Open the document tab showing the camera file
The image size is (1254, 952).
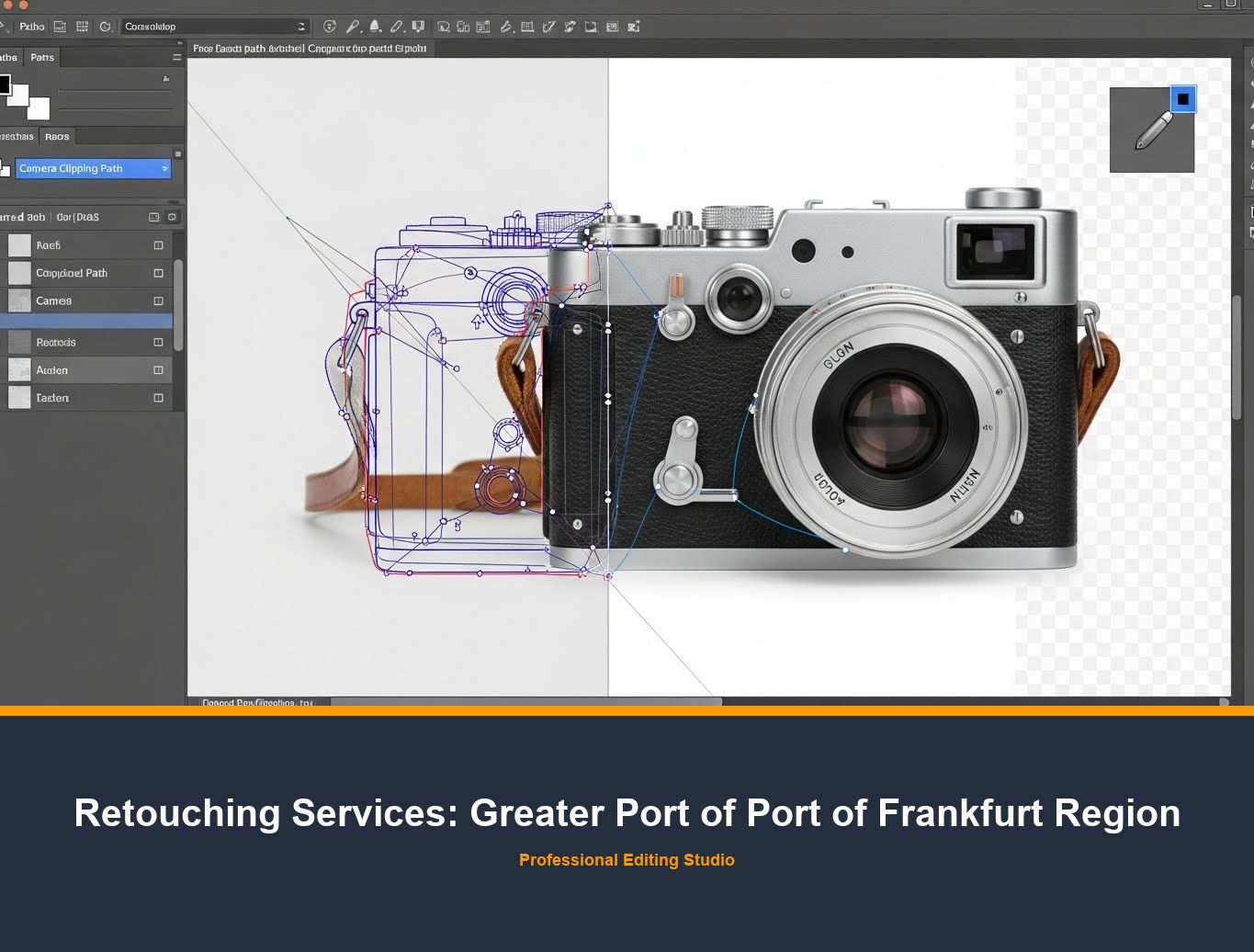pyautogui.click(x=308, y=48)
